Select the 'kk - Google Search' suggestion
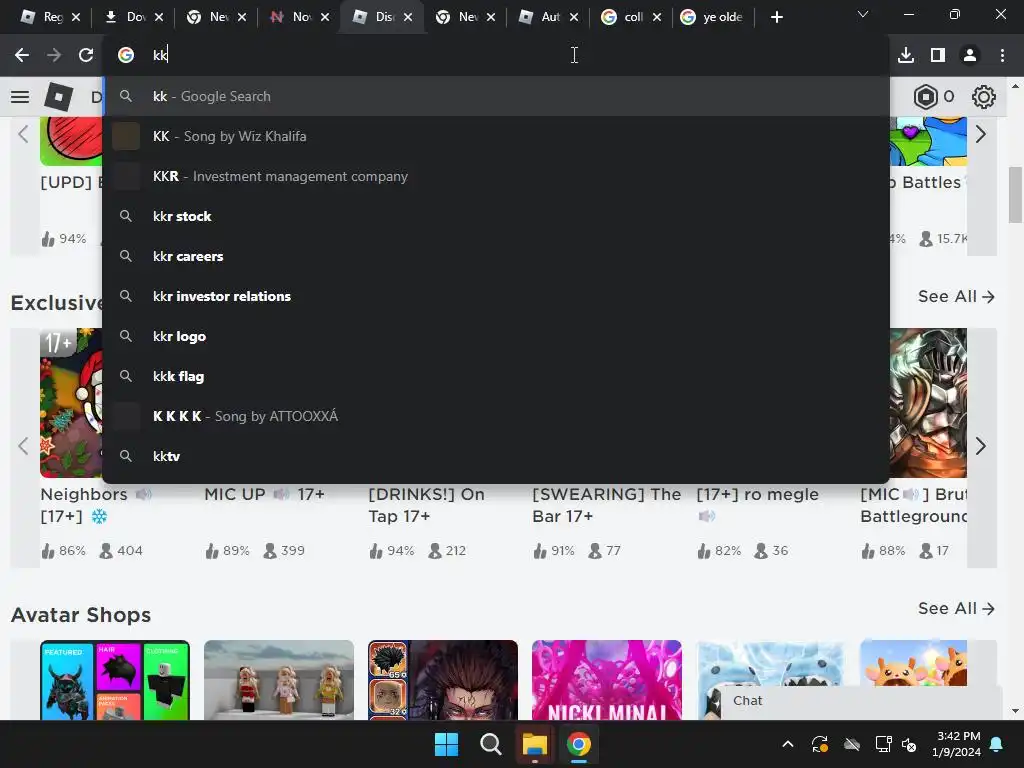Viewport: 1024px width, 768px height. point(496,97)
